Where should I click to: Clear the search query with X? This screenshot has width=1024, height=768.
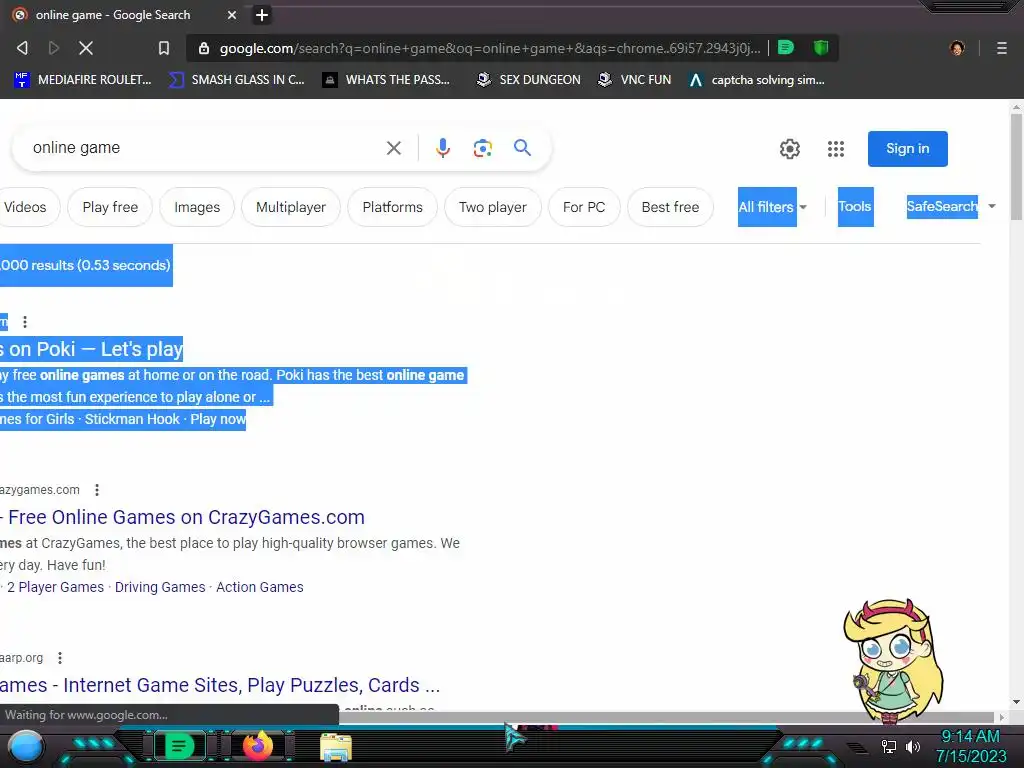coord(394,148)
